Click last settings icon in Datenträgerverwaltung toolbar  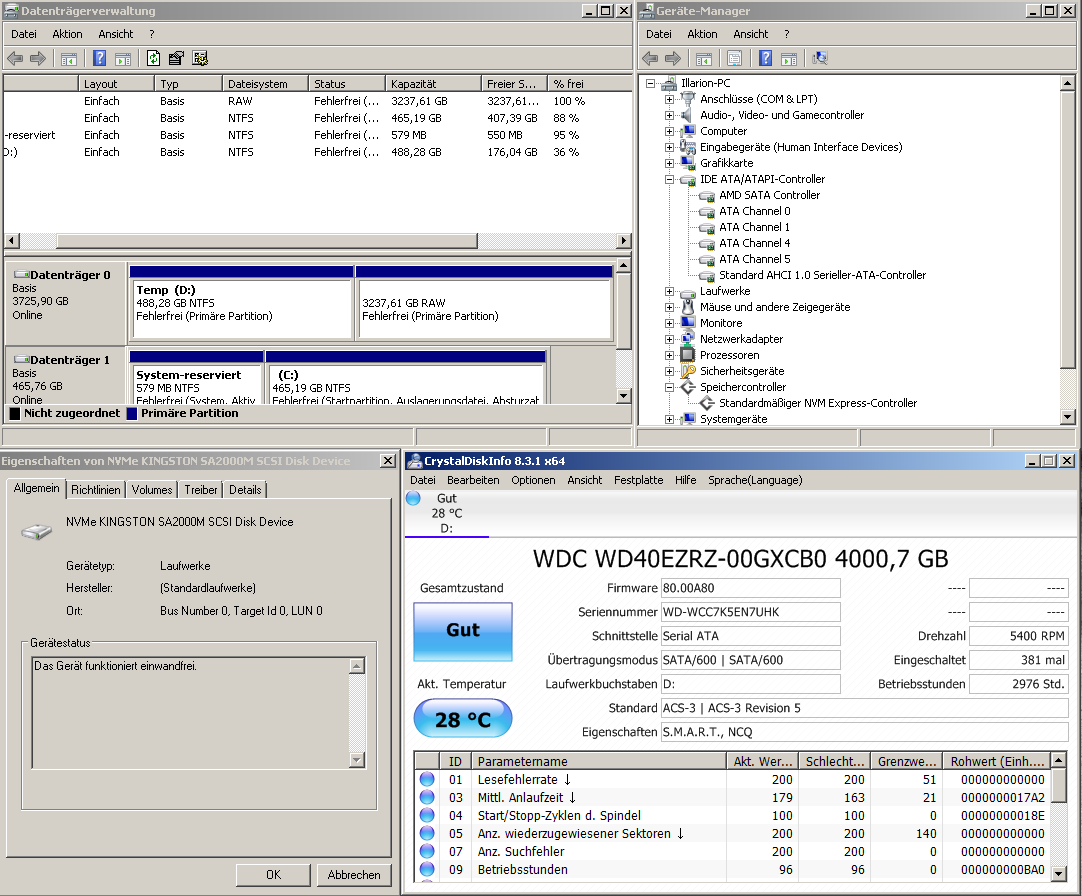point(200,59)
